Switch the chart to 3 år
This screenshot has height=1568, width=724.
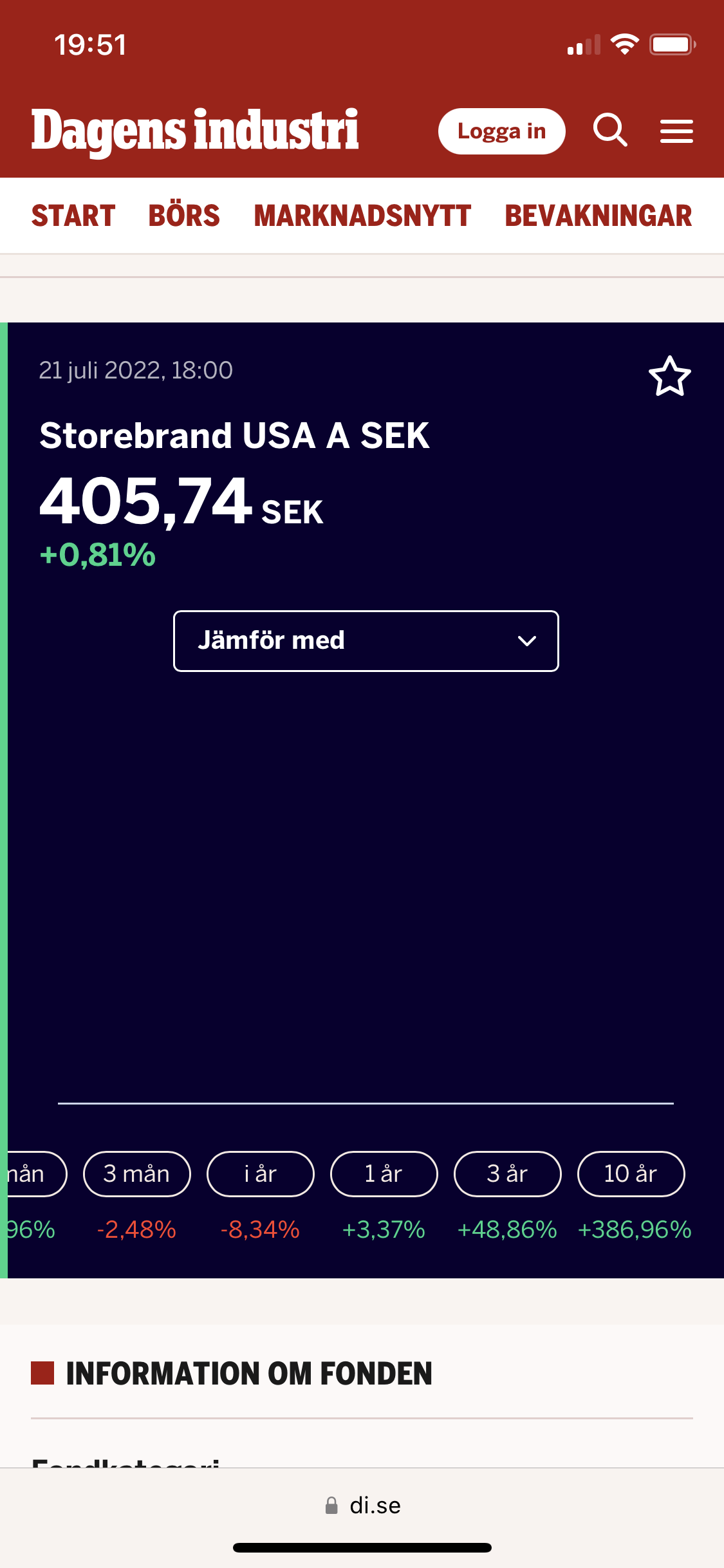click(507, 1173)
